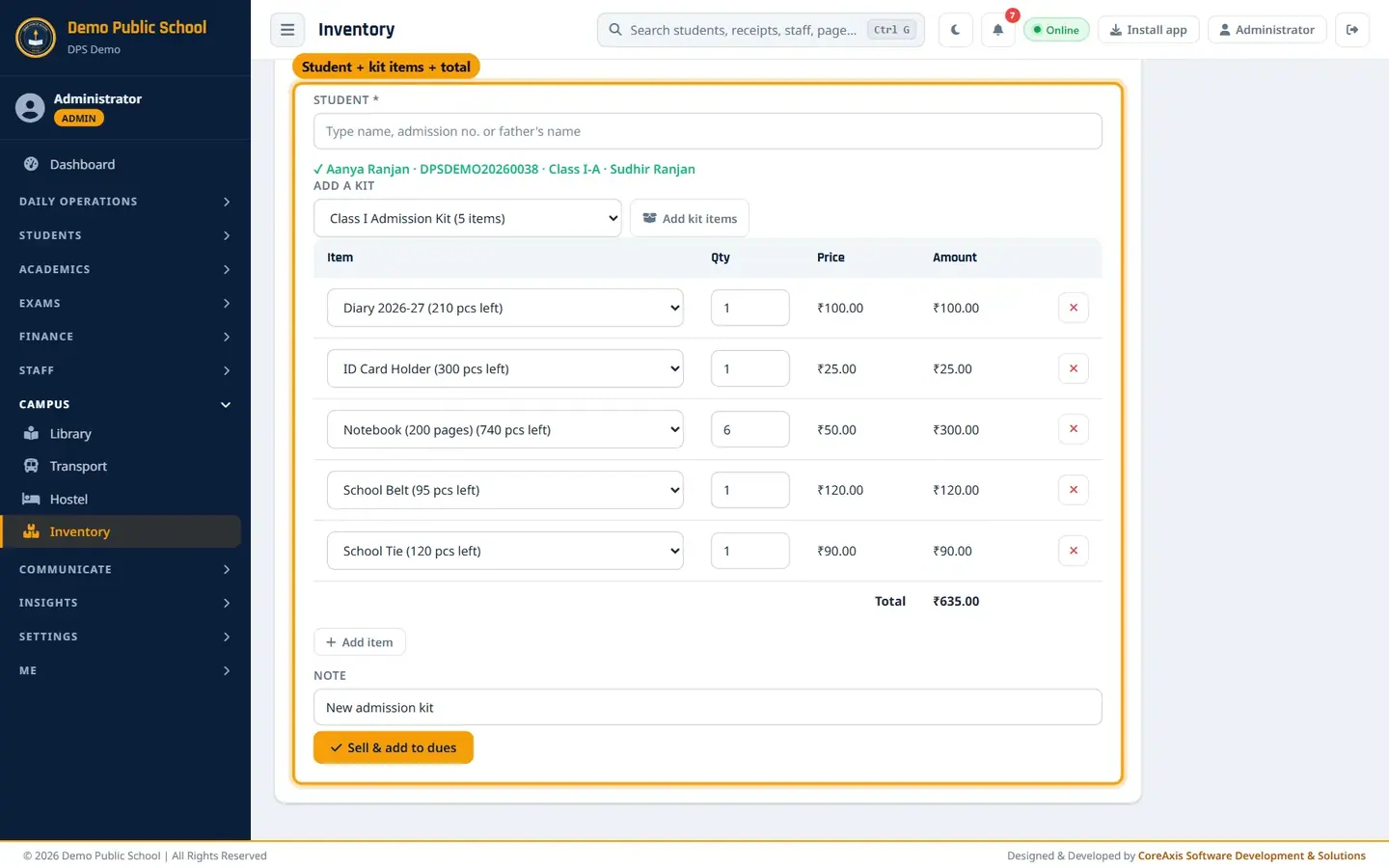Click the student search input field

(708, 131)
